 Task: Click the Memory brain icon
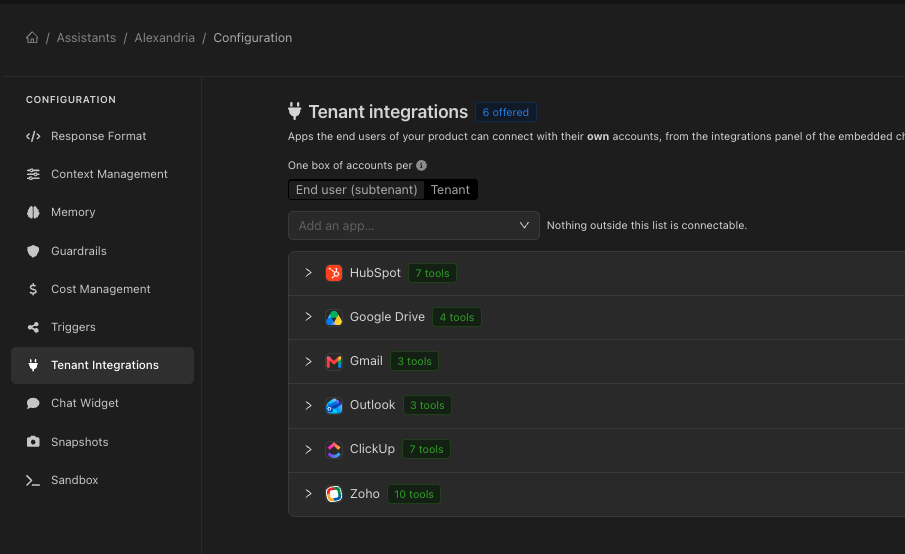(33, 212)
